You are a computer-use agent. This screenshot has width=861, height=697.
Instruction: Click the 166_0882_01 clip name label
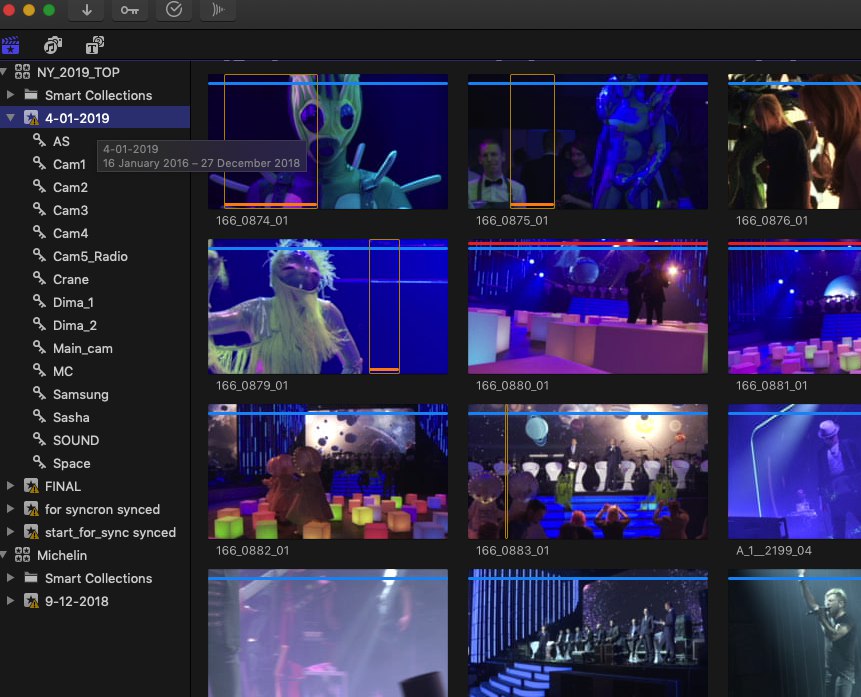click(x=253, y=550)
